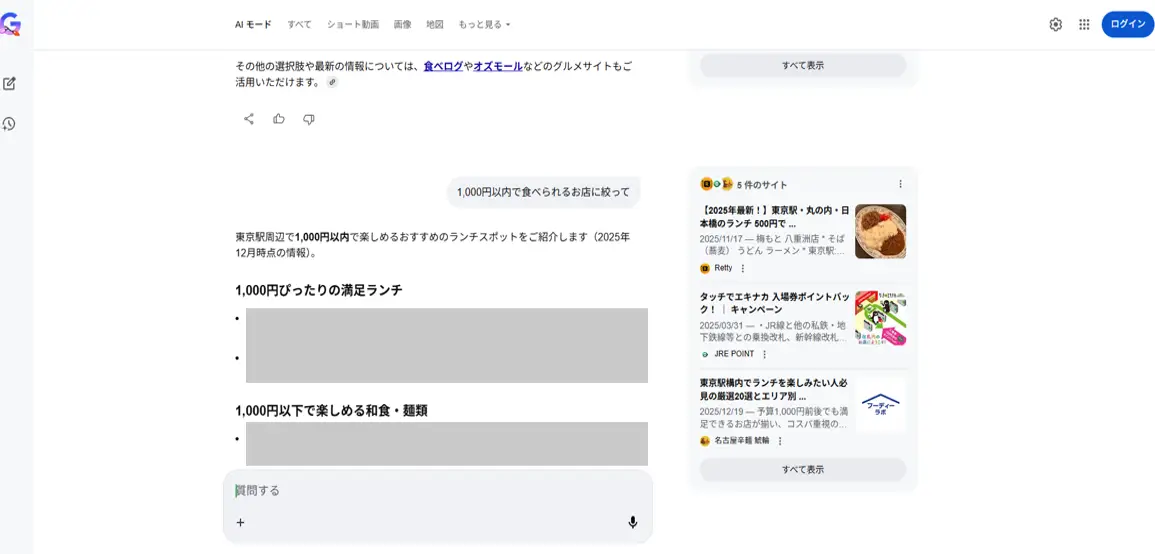
Task: Open the 食べログ link
Action: [x=443, y=66]
